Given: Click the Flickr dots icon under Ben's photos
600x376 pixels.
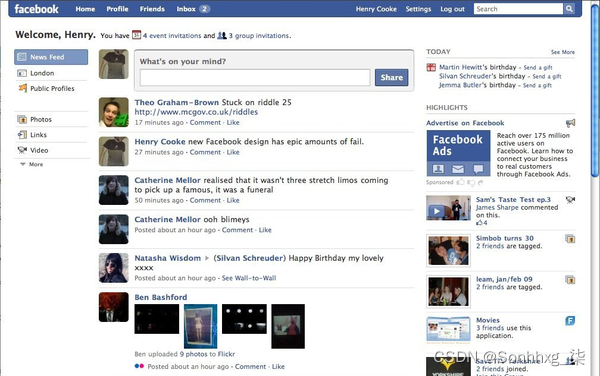Looking at the screenshot, I should [x=139, y=366].
